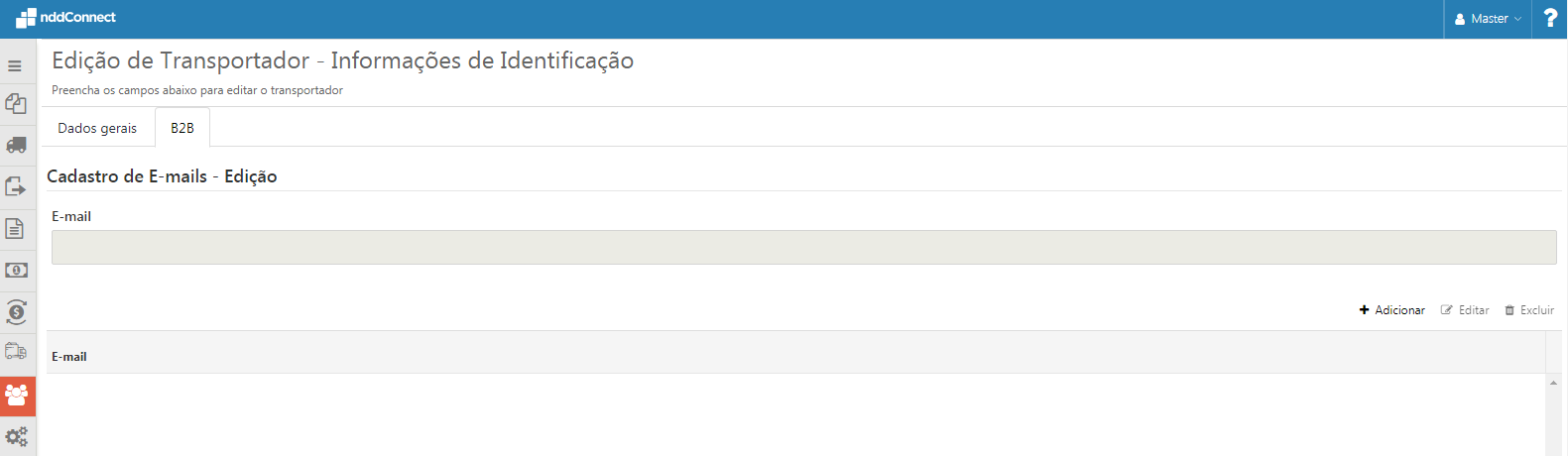Click the Editar button
This screenshot has height=456, width=1568.
point(1465,310)
